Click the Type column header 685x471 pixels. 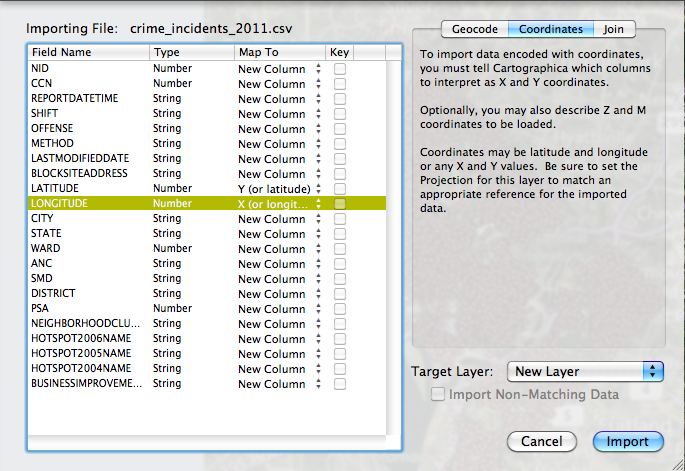(x=190, y=52)
